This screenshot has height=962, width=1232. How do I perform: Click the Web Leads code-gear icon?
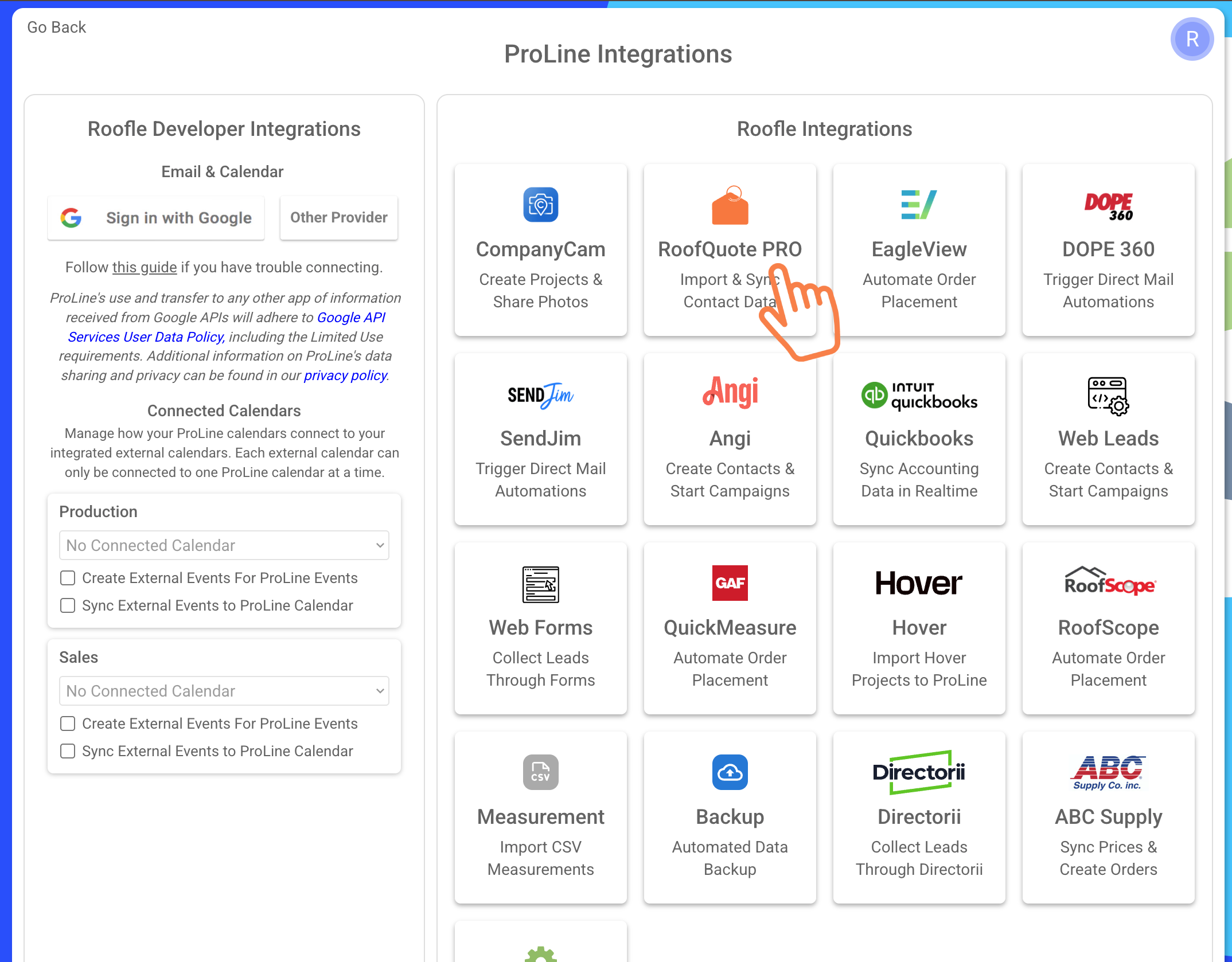[x=1108, y=396]
